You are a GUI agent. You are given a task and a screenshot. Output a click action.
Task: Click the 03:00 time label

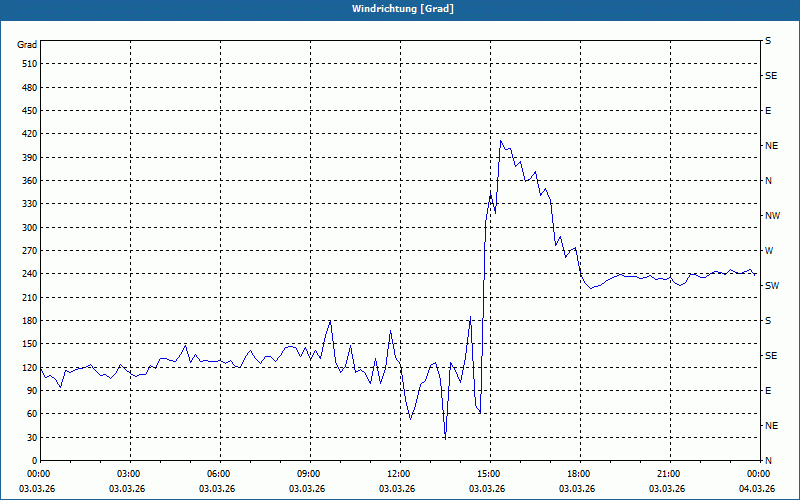(130, 474)
